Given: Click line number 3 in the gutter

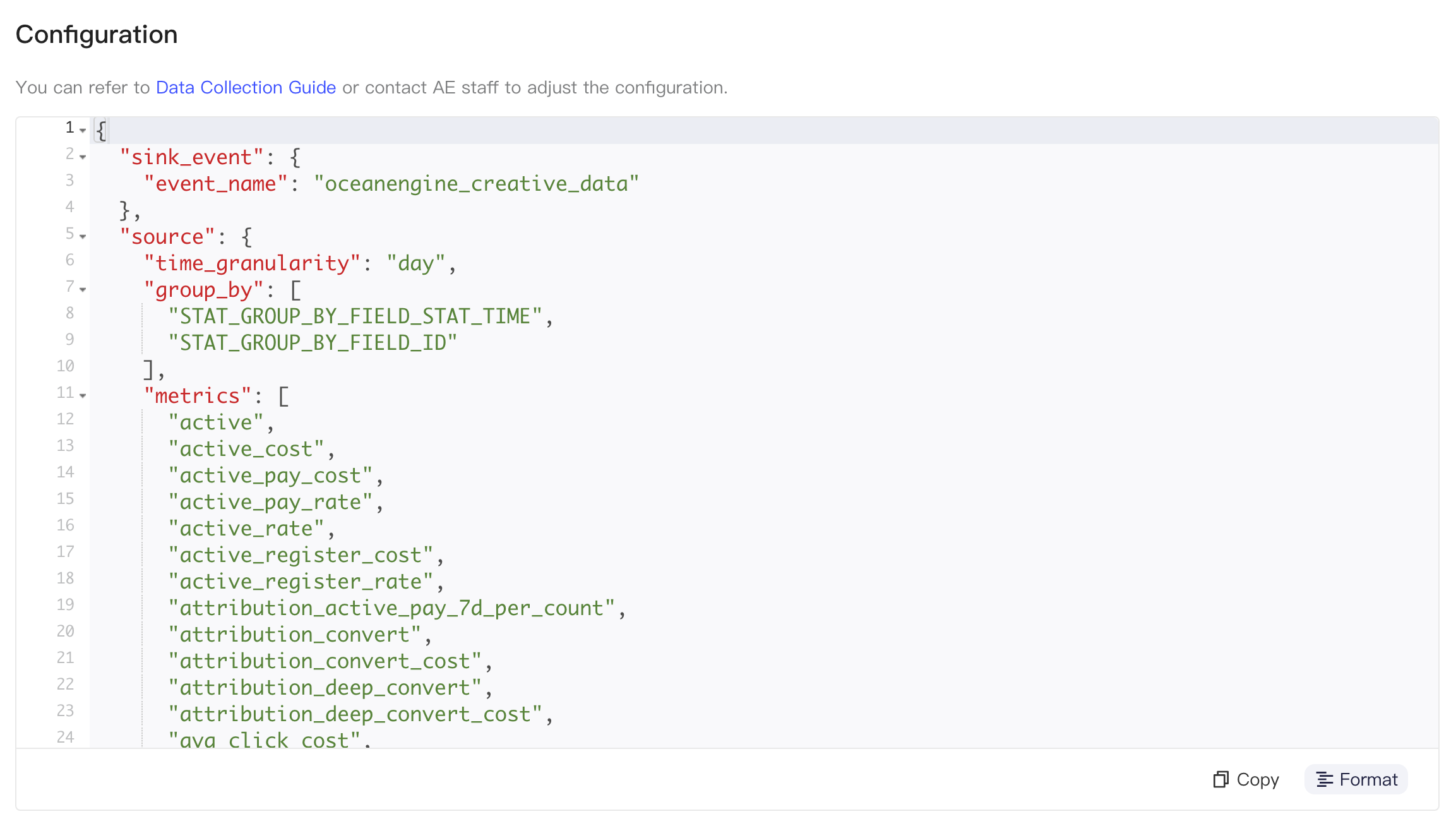Looking at the screenshot, I should [x=70, y=181].
